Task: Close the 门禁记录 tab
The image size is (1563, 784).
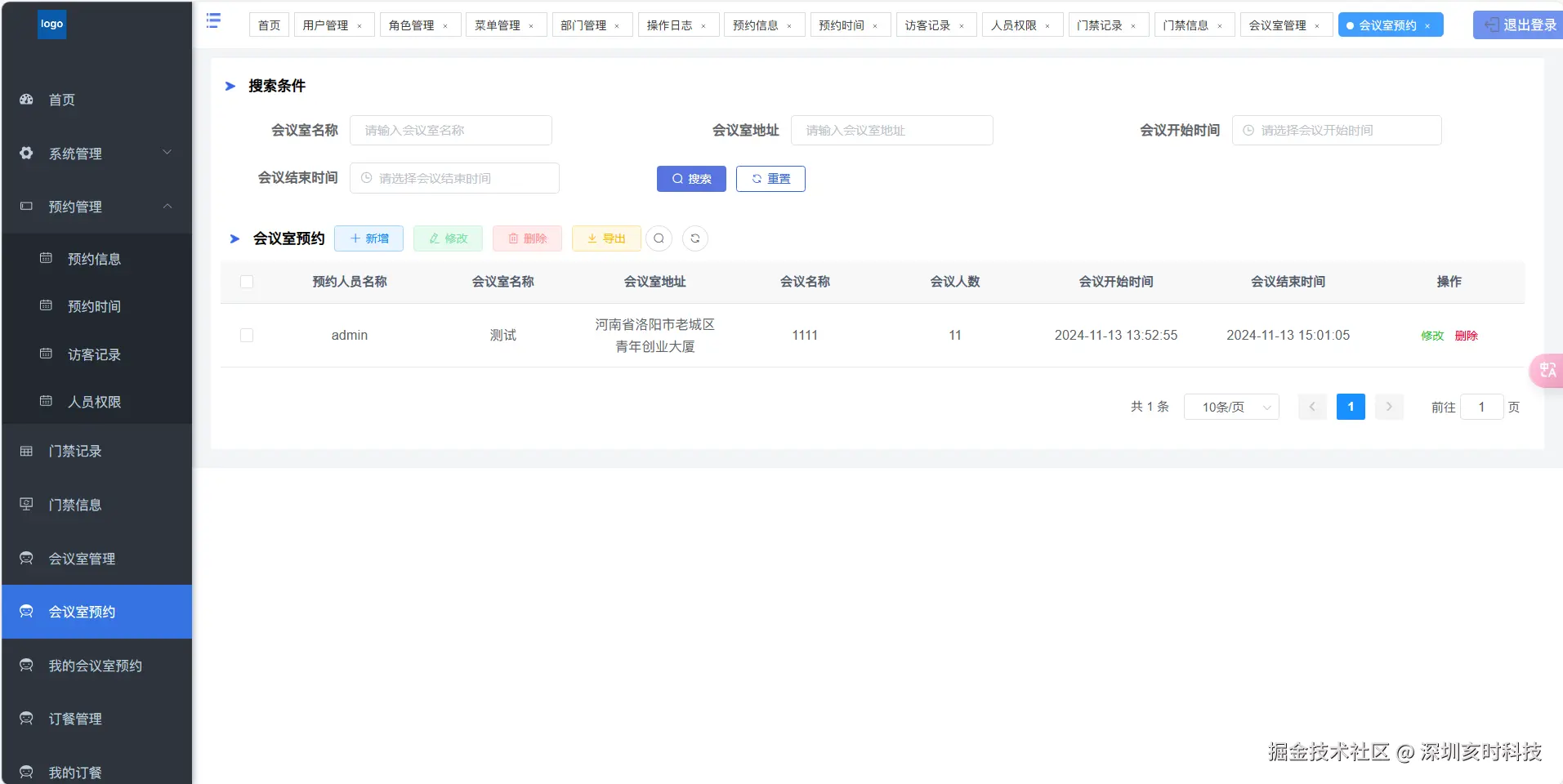Action: 1133,26
